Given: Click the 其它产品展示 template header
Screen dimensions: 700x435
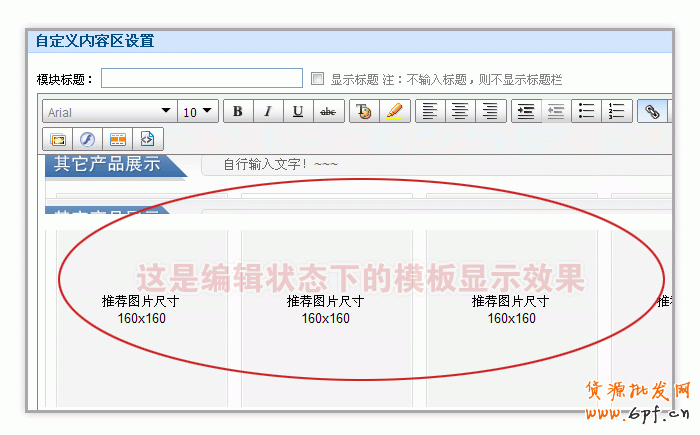Looking at the screenshot, I should pos(107,164).
